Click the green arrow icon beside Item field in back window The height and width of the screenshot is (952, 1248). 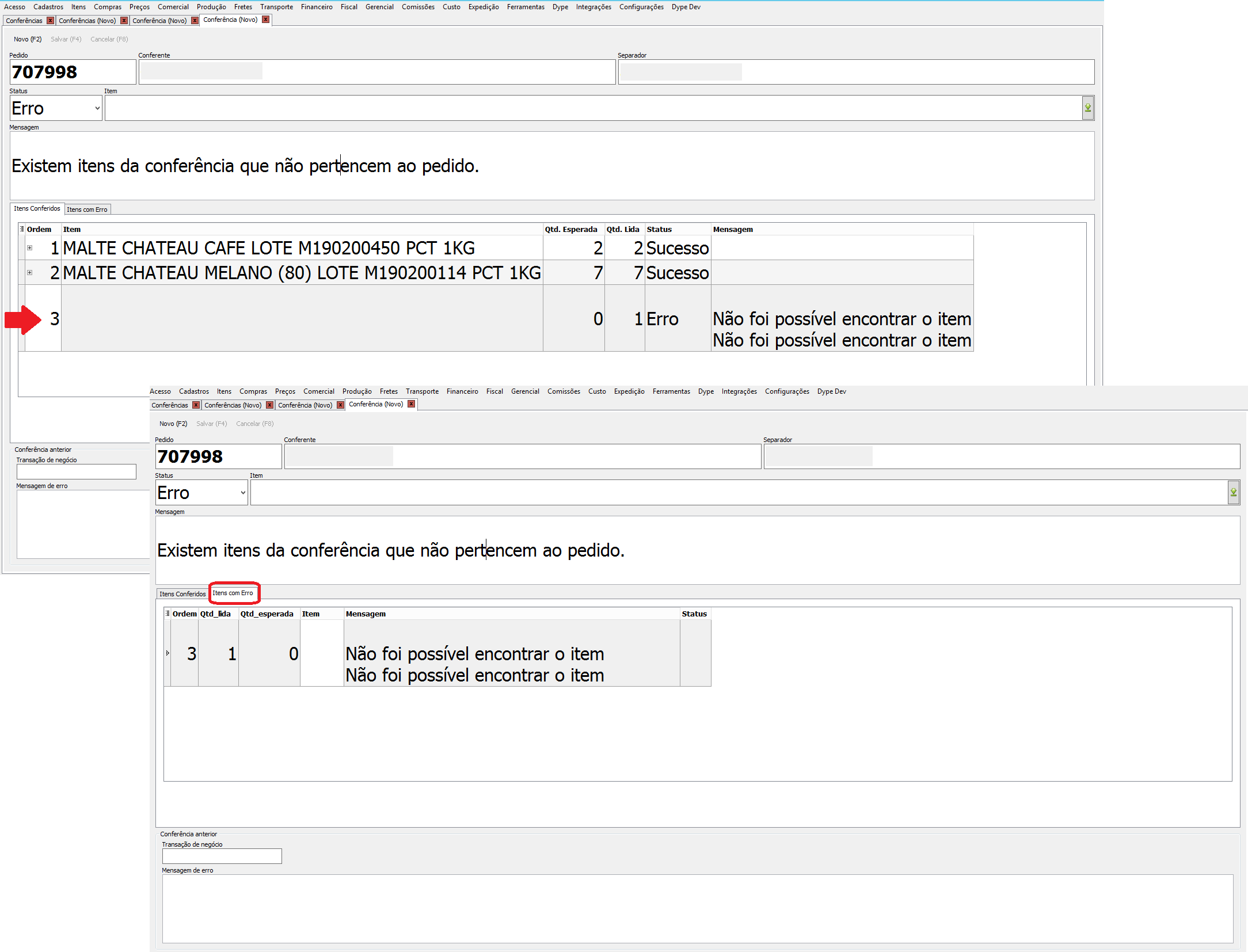pos(1087,108)
